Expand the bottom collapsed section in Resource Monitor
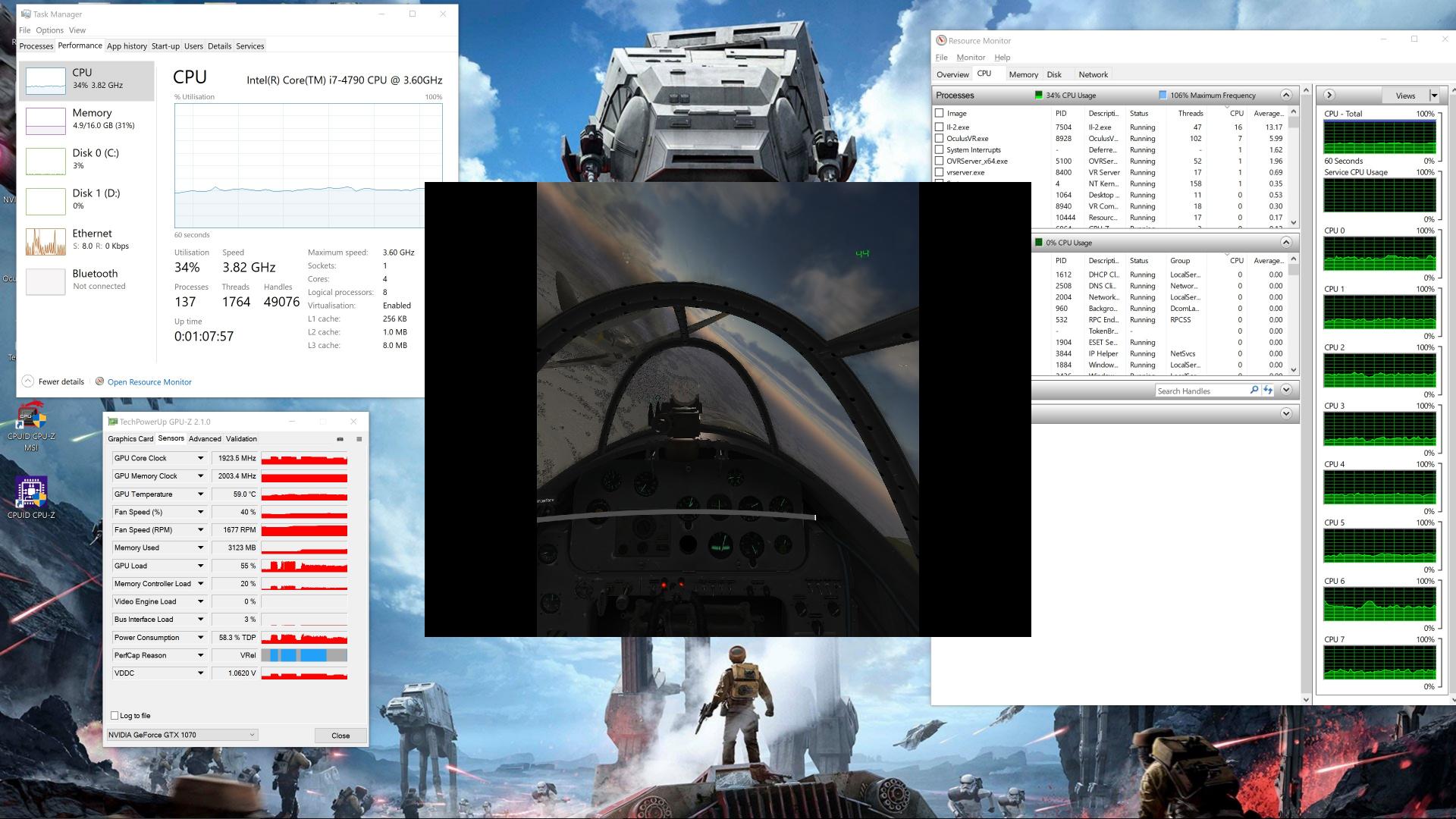The width and height of the screenshot is (1456, 819). (1286, 414)
